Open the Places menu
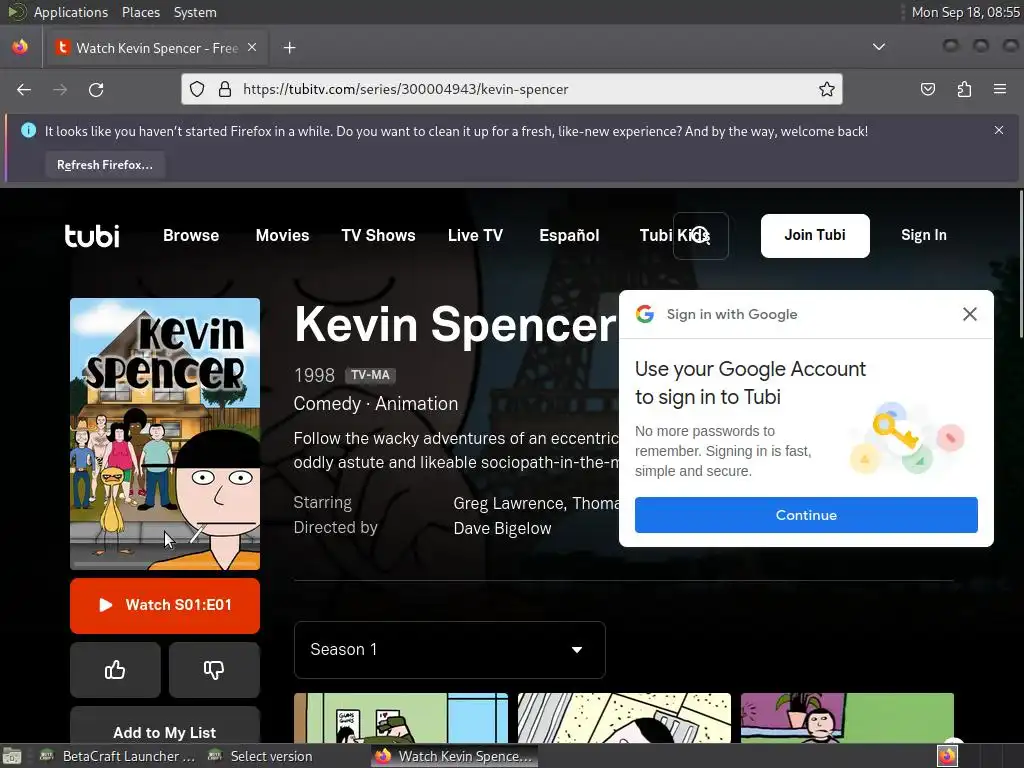Viewport: 1024px width, 768px height. (x=140, y=12)
